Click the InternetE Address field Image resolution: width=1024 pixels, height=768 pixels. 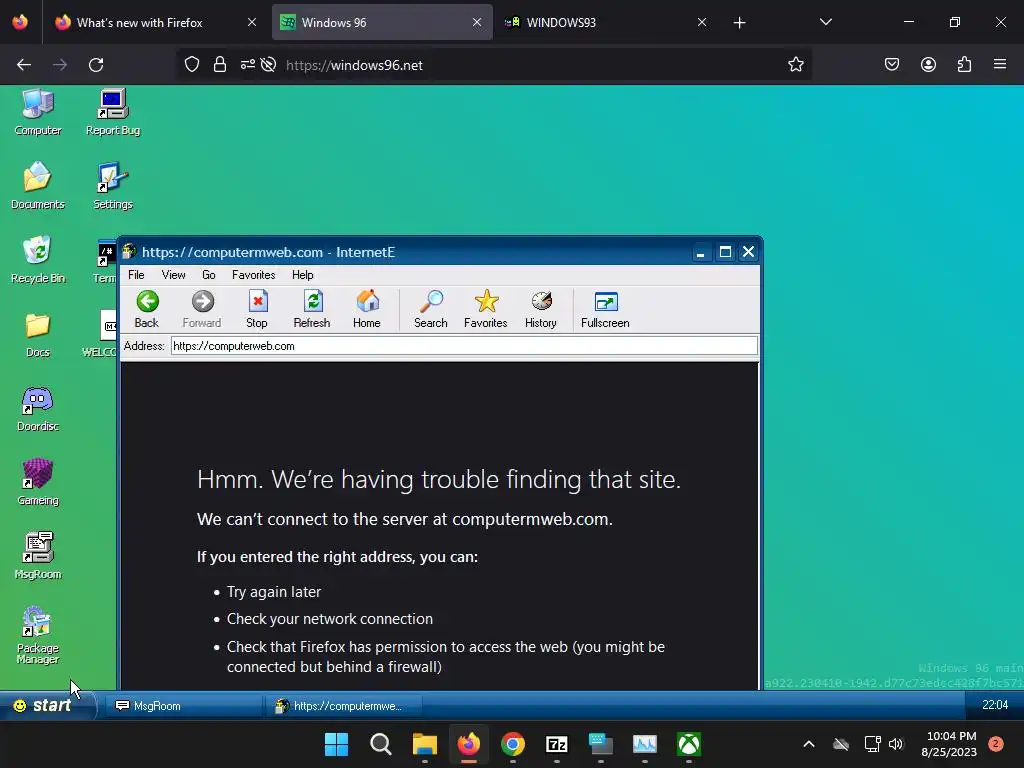(464, 346)
